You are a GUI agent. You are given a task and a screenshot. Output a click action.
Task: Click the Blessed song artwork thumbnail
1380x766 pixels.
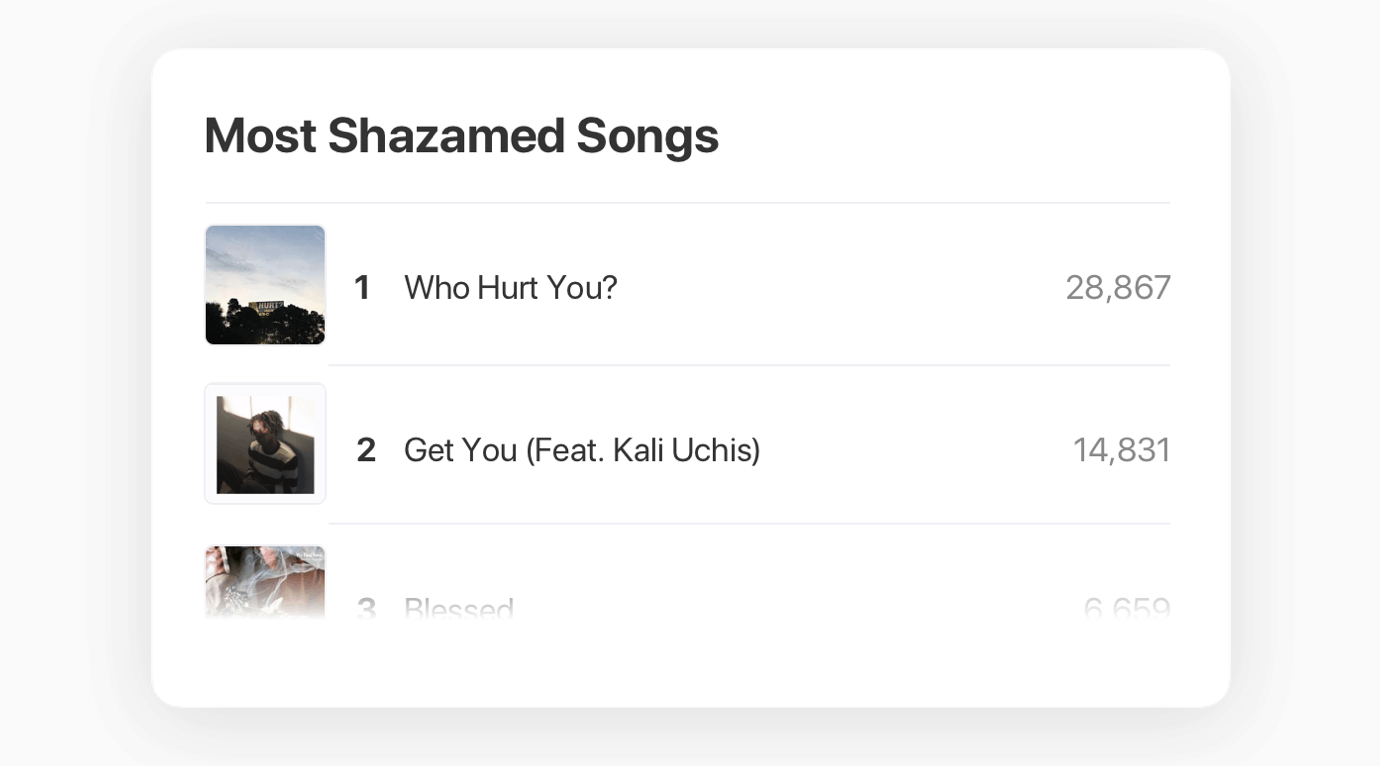pyautogui.click(x=265, y=583)
